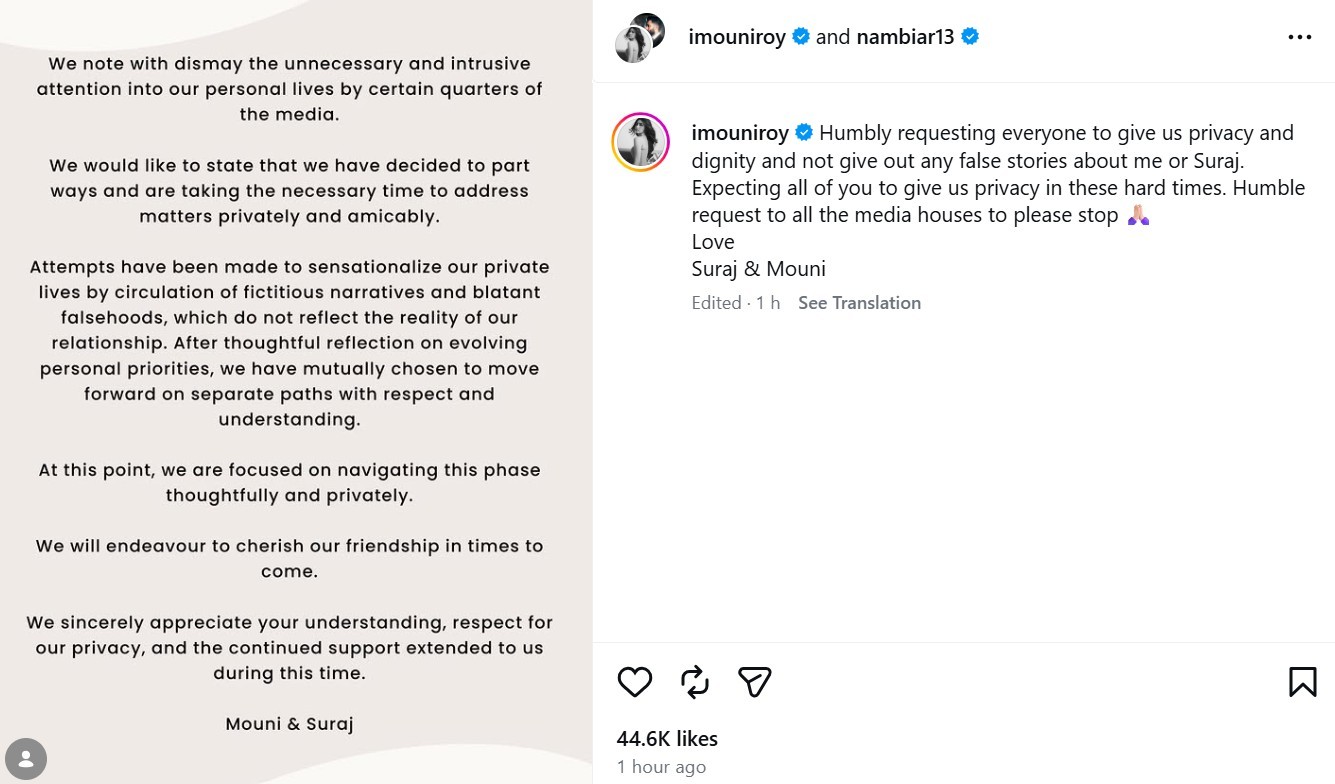Click See Translation under the caption

(x=859, y=303)
